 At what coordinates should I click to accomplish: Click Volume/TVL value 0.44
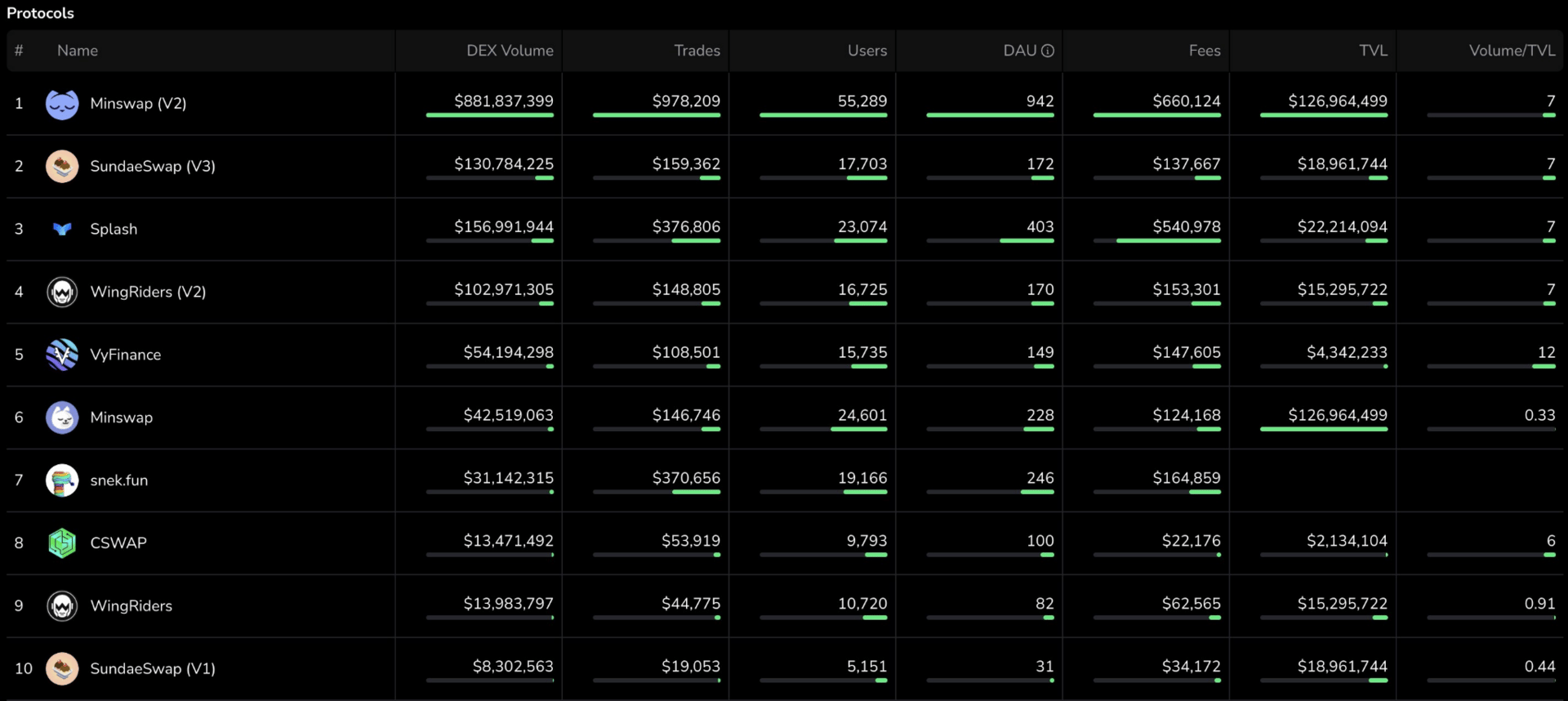pos(1539,667)
